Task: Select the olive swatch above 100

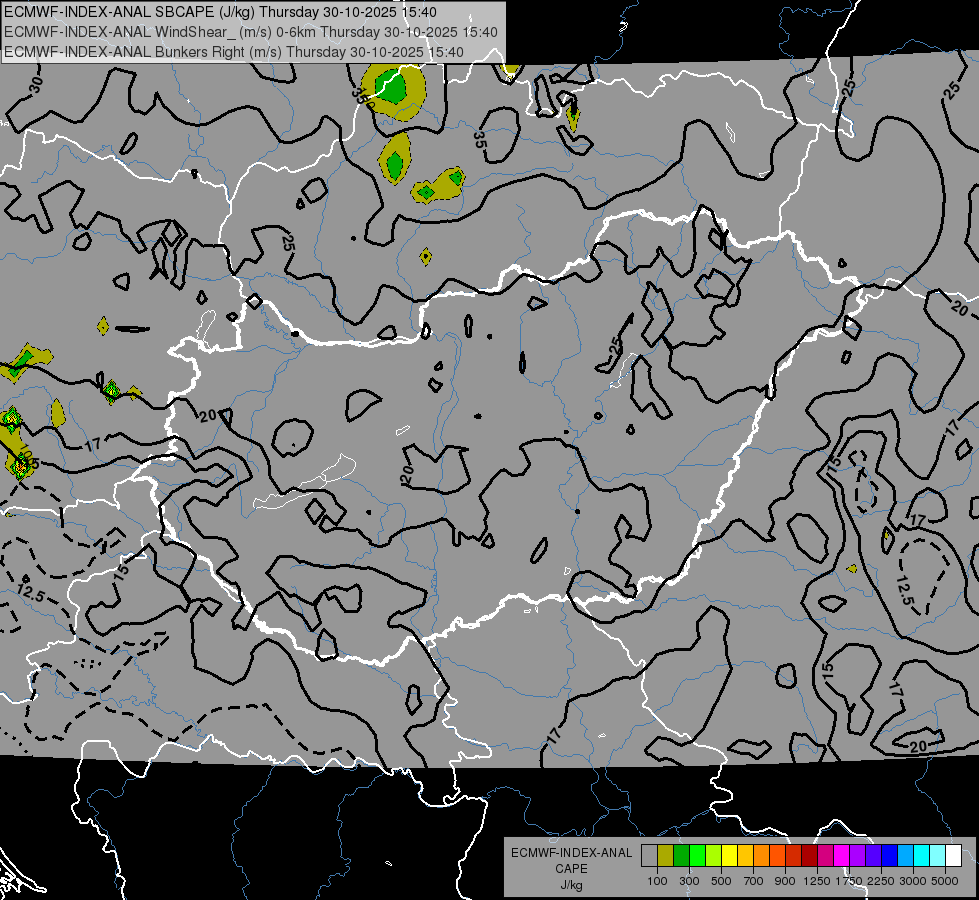Action: (x=666, y=856)
